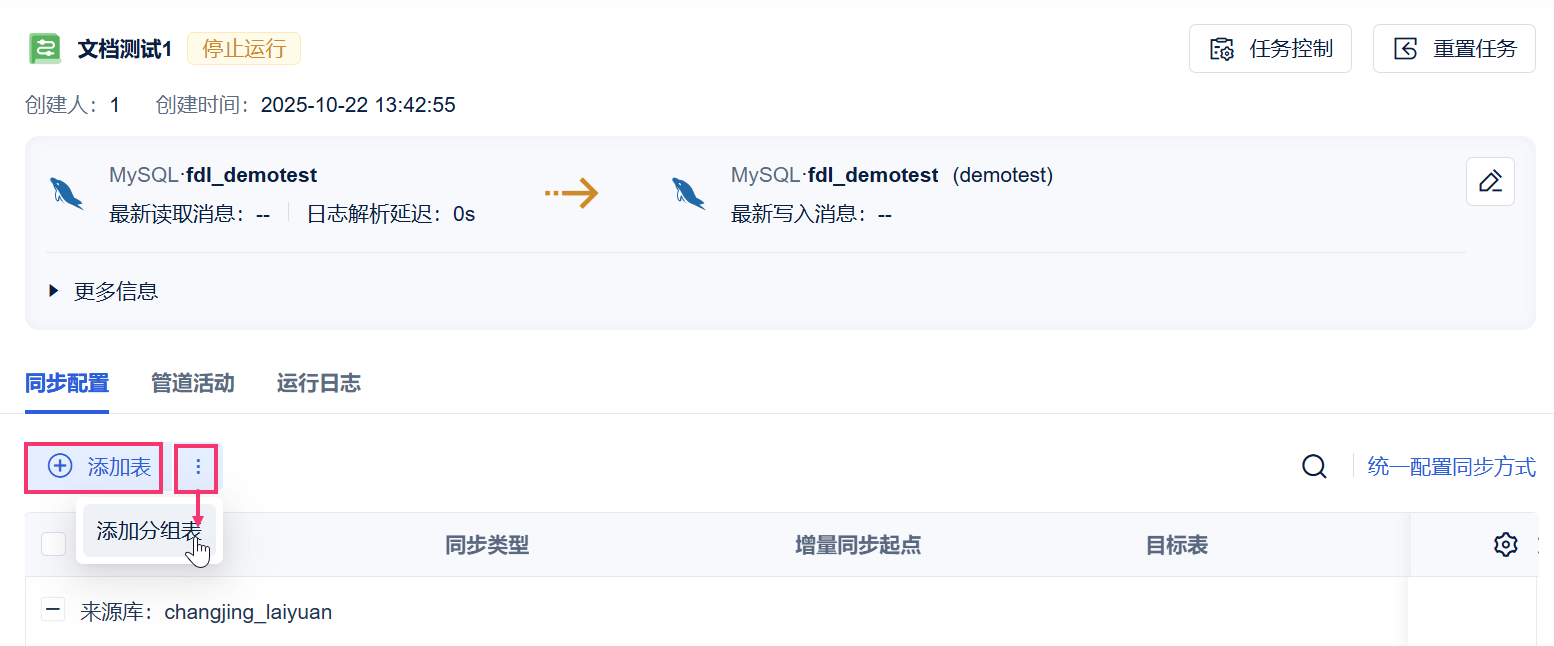1554x646 pixels.
Task: Select the 同步配置 tab
Action: (x=67, y=383)
